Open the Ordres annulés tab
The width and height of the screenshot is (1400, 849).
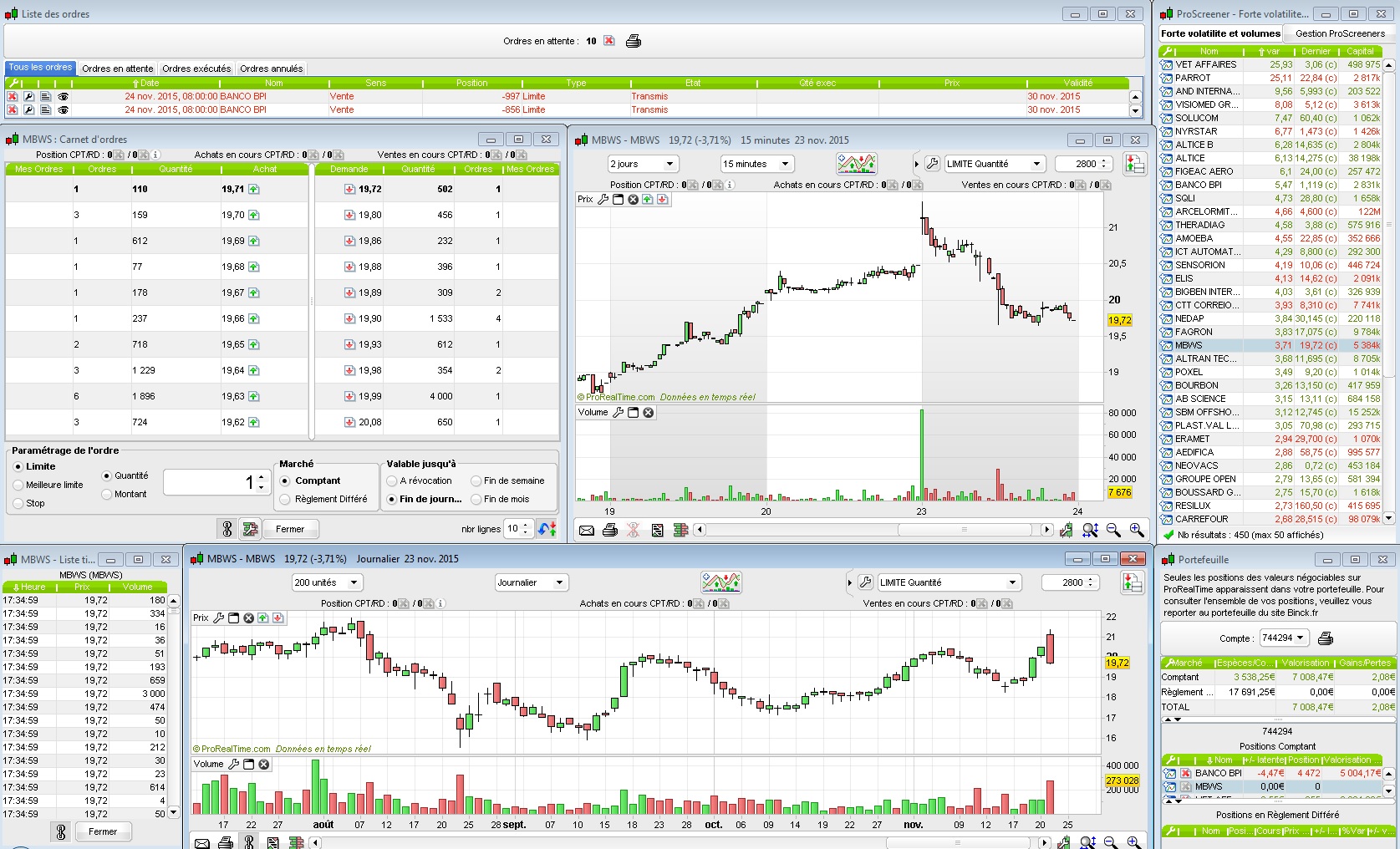click(272, 69)
